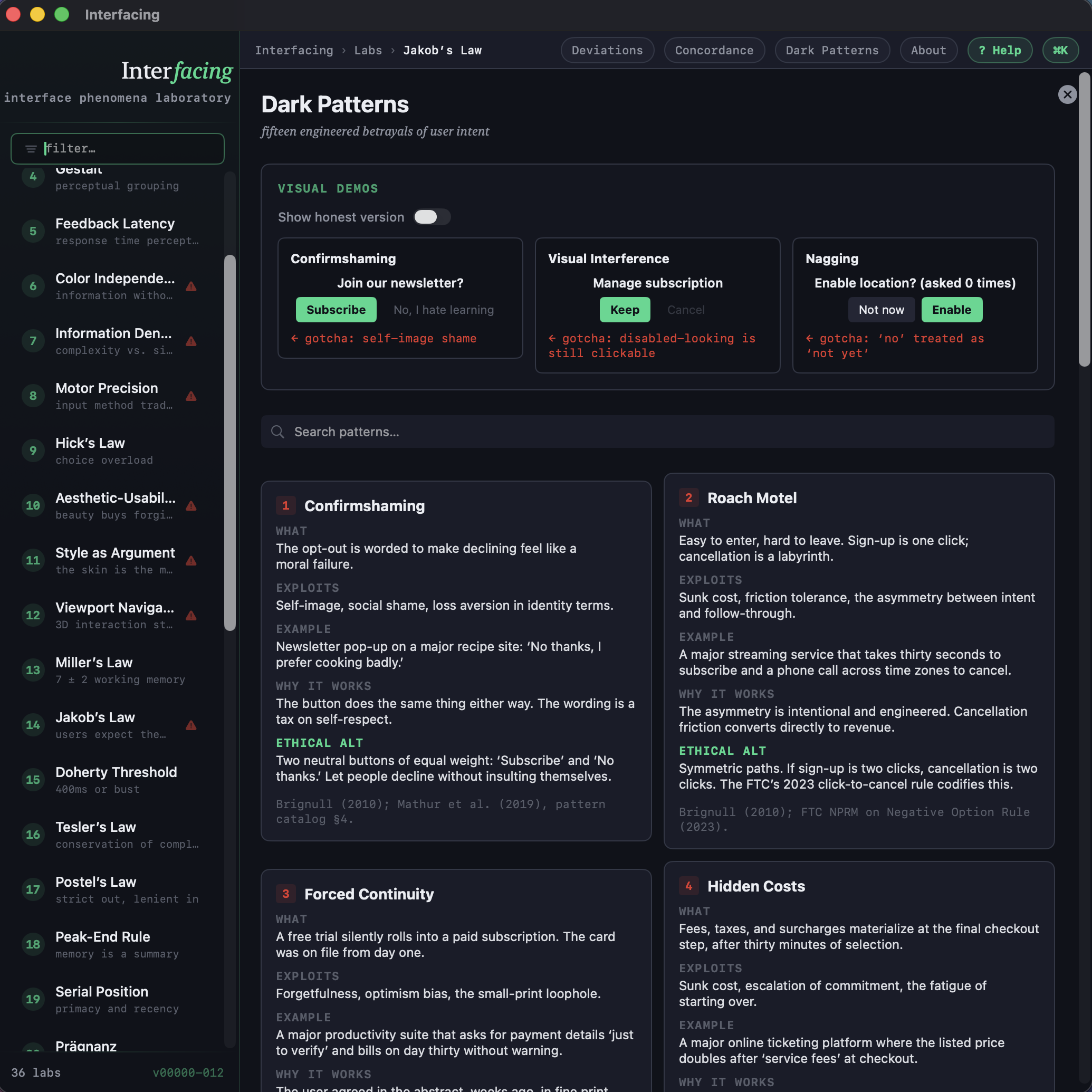The width and height of the screenshot is (1092, 1092).
Task: Click the faded Cancel link
Action: click(686, 310)
